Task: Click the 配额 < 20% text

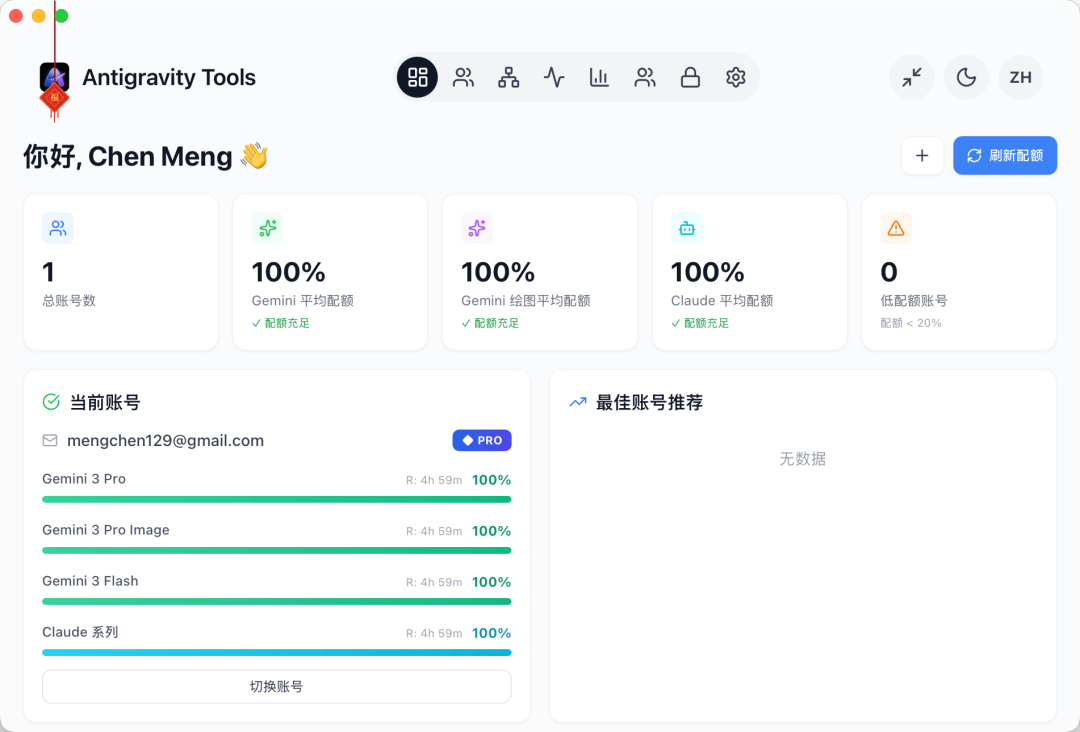Action: coord(911,323)
